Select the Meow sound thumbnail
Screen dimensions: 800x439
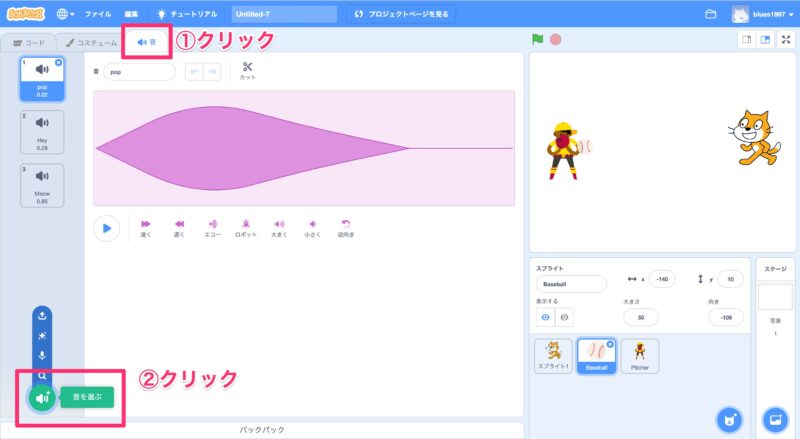click(x=42, y=186)
